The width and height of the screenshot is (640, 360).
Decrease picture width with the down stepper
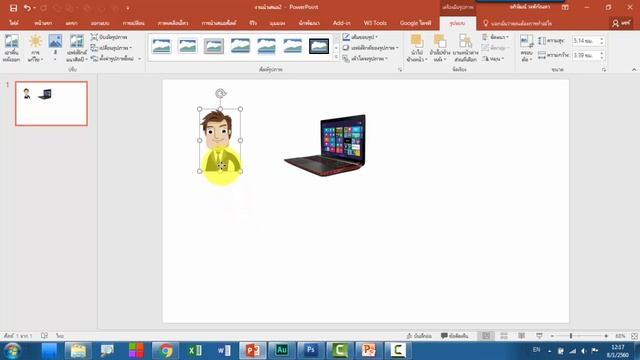pos(602,58)
